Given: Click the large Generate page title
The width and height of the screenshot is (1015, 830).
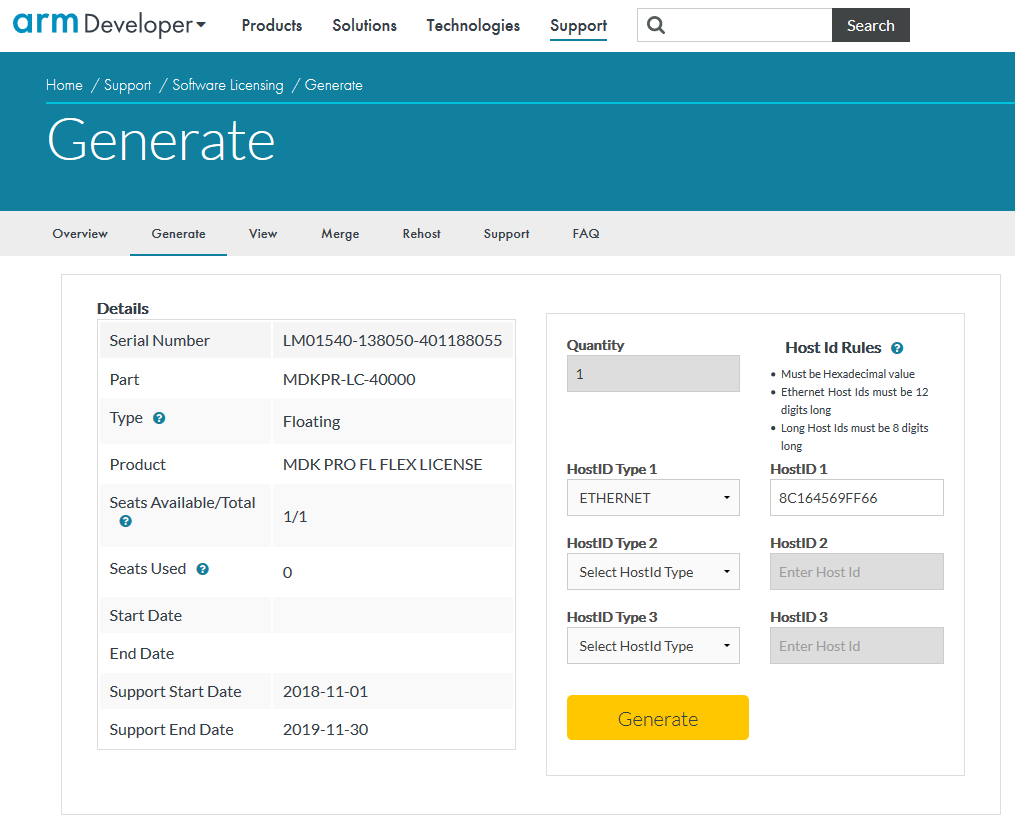Looking at the screenshot, I should (x=161, y=140).
